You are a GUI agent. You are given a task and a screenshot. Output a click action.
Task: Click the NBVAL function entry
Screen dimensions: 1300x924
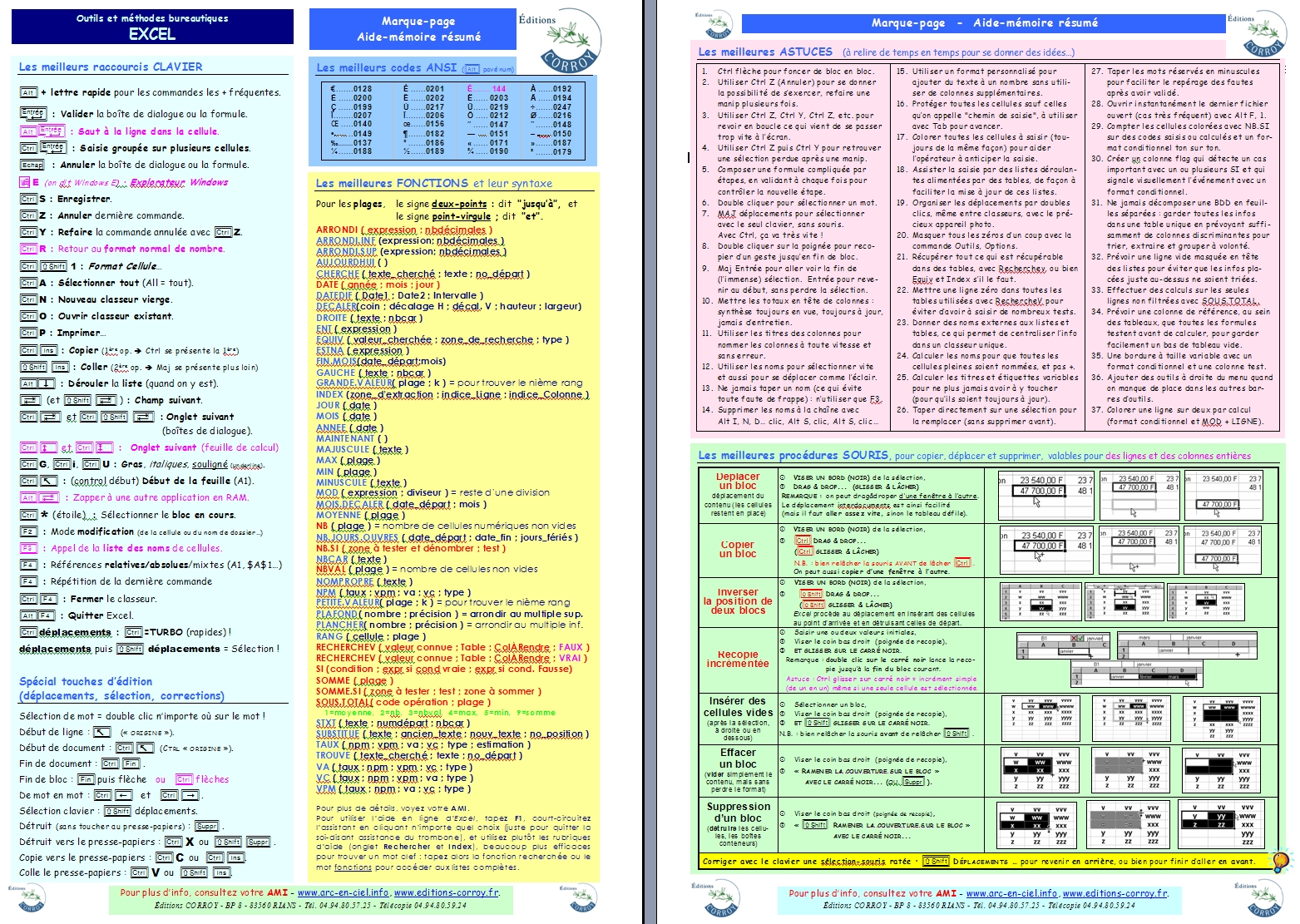pyautogui.click(x=427, y=569)
